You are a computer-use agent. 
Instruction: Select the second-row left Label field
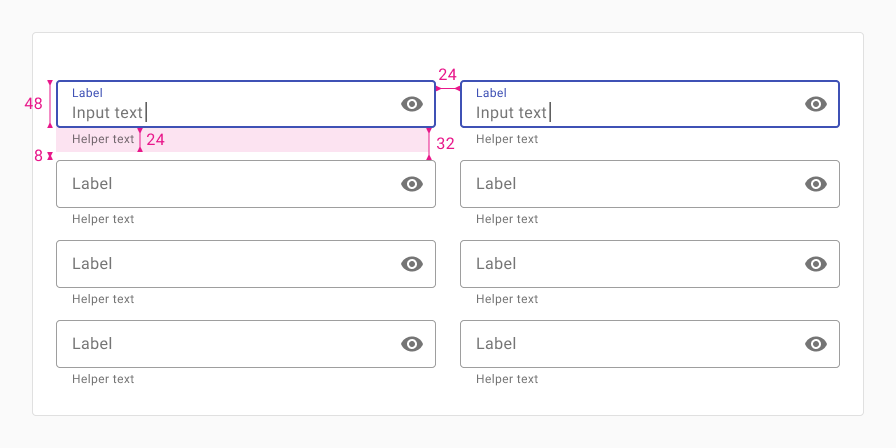(x=246, y=184)
